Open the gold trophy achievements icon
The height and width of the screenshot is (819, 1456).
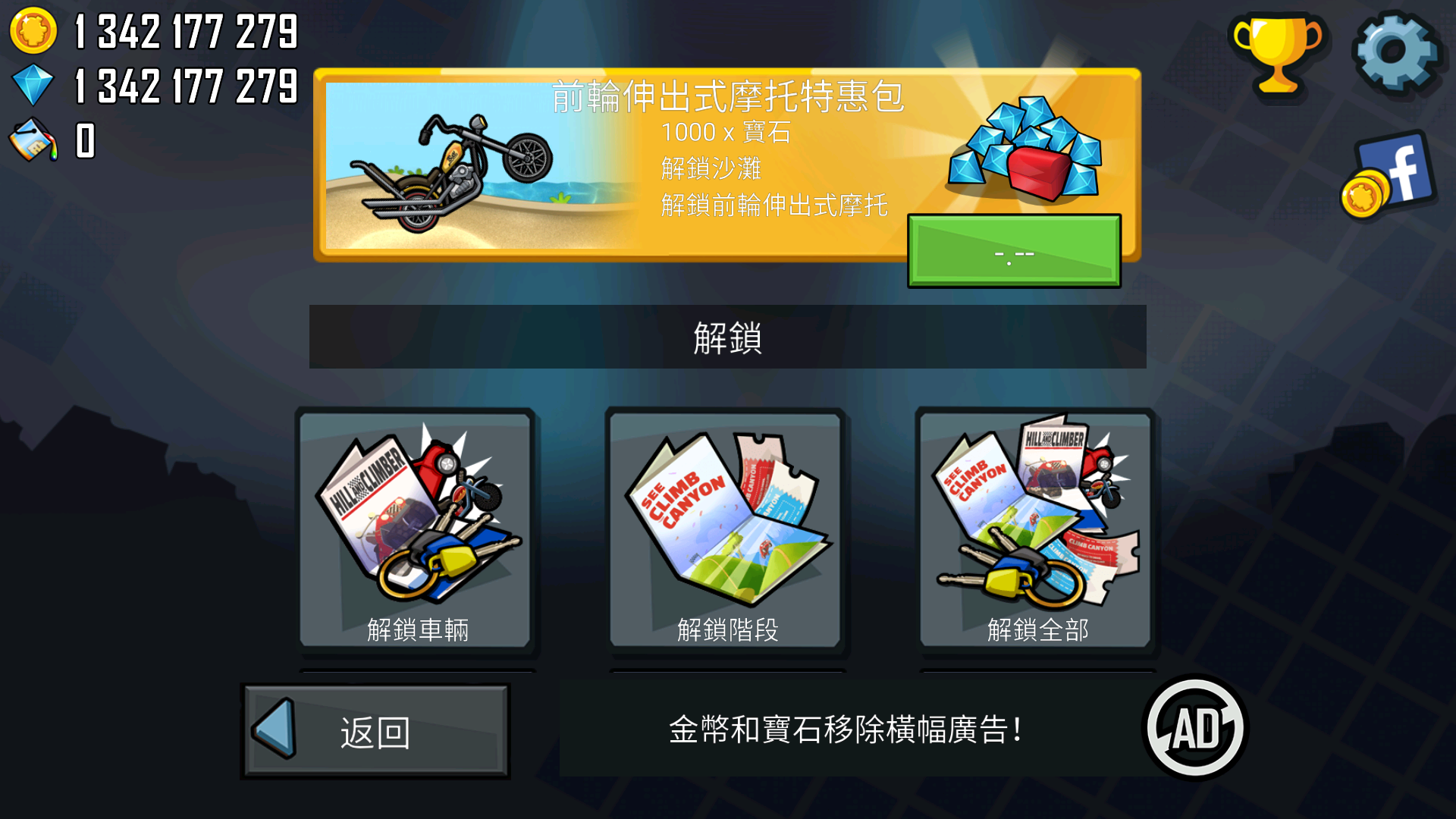pyautogui.click(x=1278, y=55)
